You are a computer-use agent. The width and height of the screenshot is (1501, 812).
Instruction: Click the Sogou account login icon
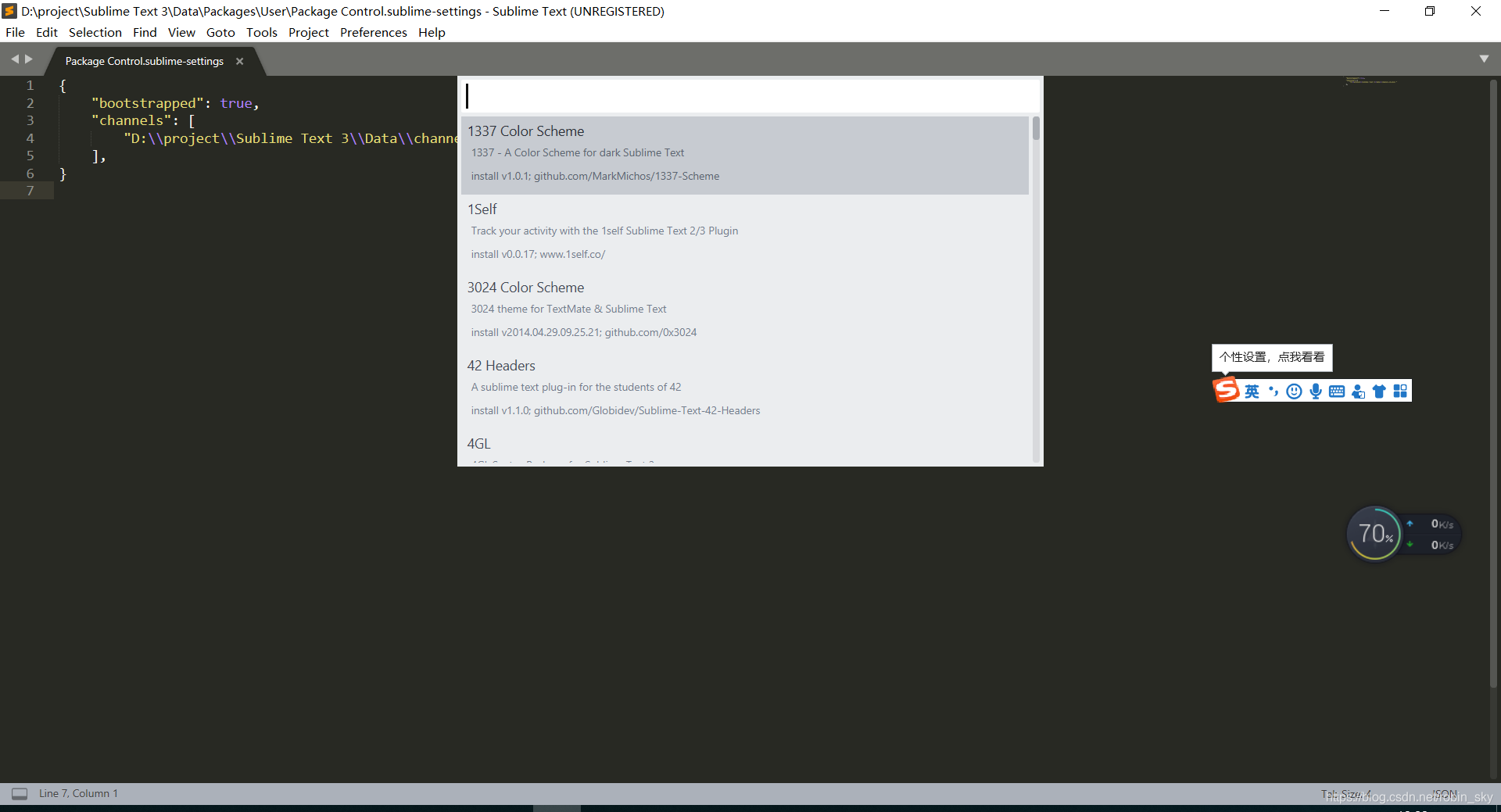pyautogui.click(x=1358, y=391)
